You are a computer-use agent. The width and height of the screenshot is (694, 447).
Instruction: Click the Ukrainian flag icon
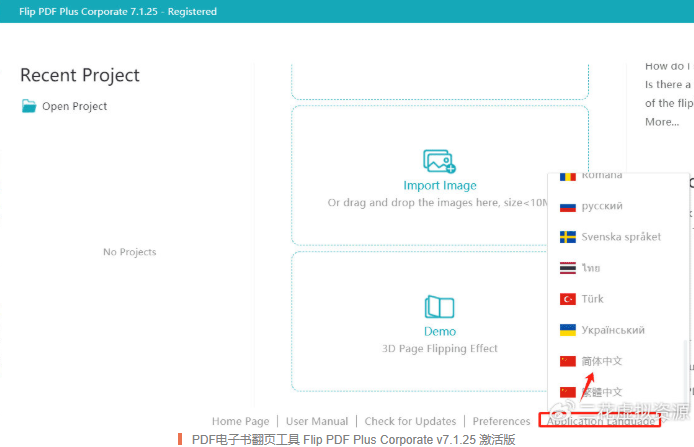[568, 330]
